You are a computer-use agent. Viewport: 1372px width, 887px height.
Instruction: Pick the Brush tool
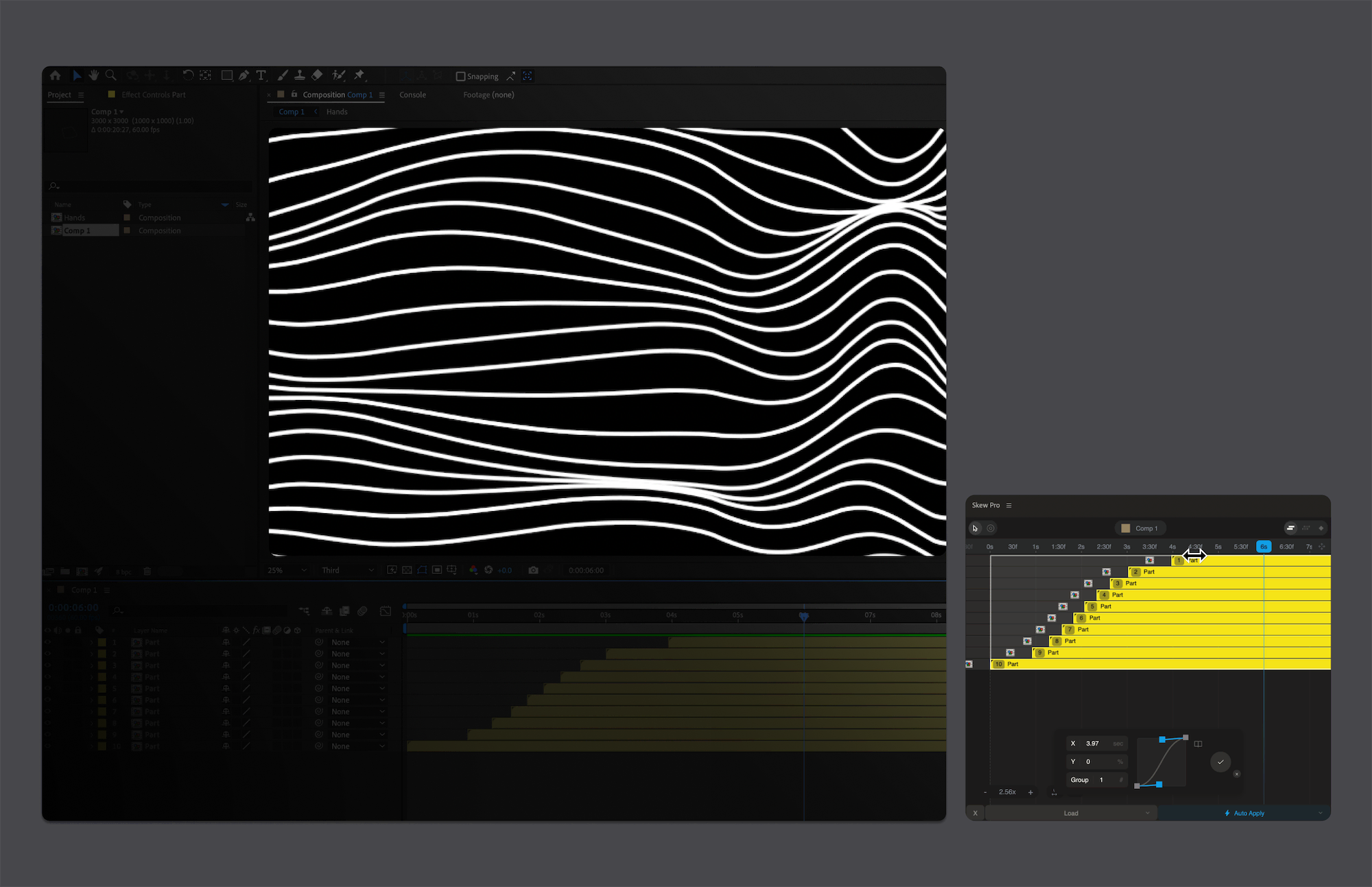coord(283,75)
